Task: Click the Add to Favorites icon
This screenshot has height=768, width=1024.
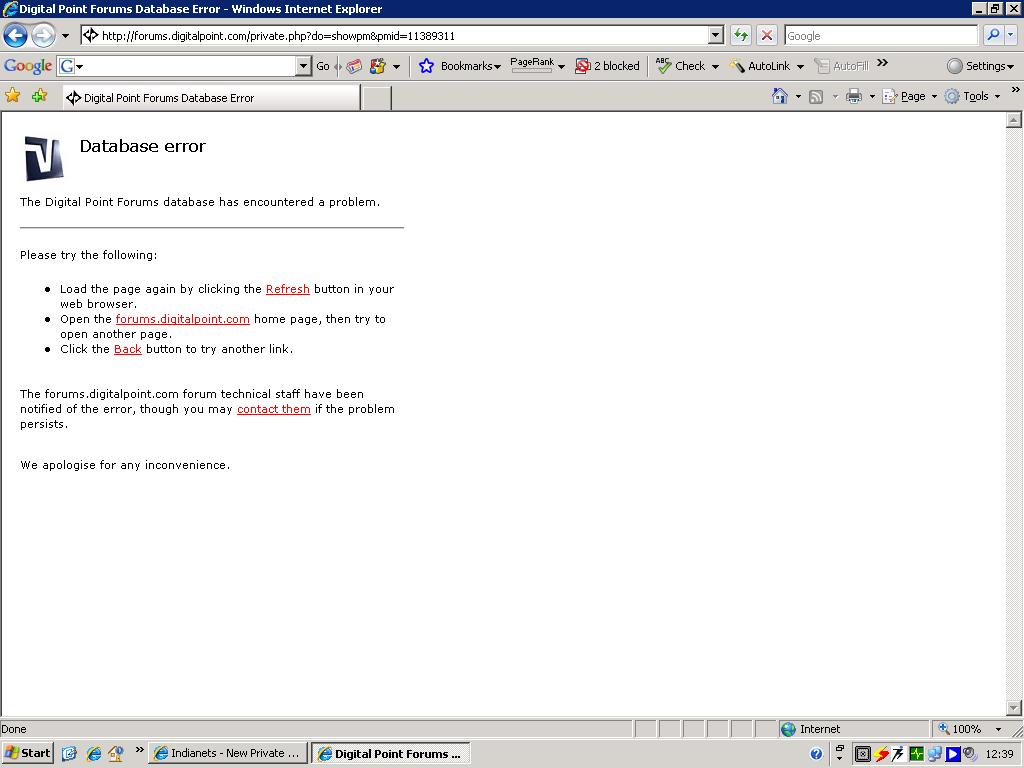Action: point(40,96)
